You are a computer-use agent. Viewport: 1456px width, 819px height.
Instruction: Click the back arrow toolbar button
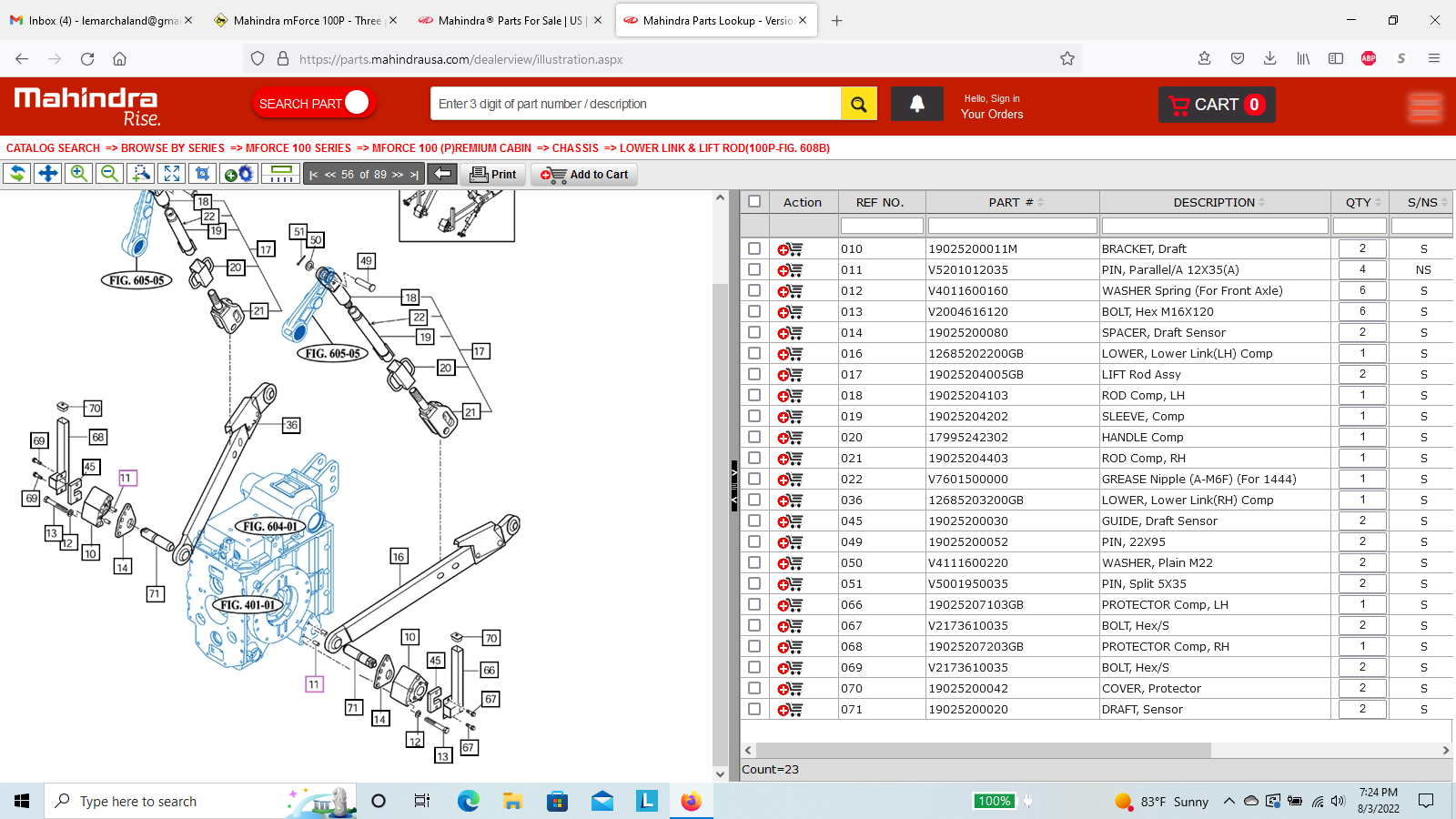click(442, 174)
